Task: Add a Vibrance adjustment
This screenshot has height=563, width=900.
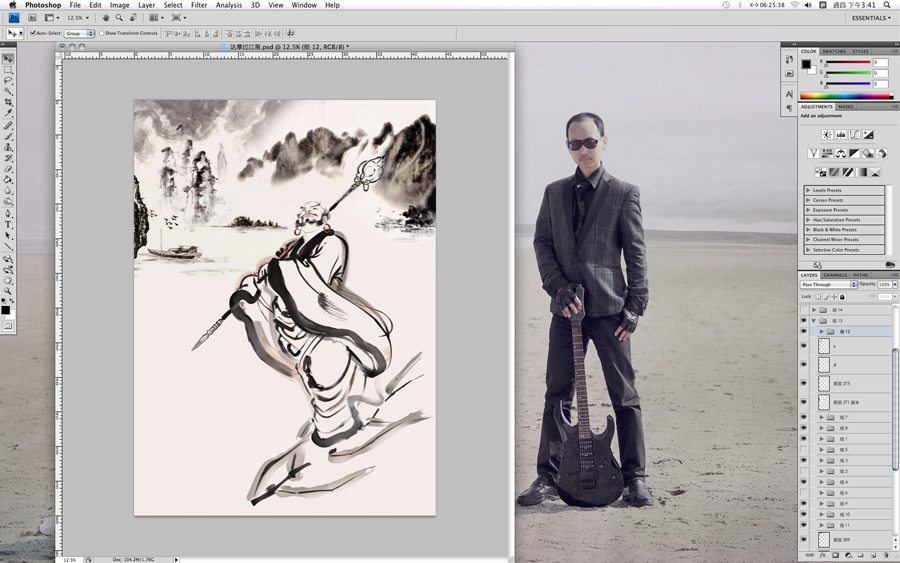Action: [813, 153]
